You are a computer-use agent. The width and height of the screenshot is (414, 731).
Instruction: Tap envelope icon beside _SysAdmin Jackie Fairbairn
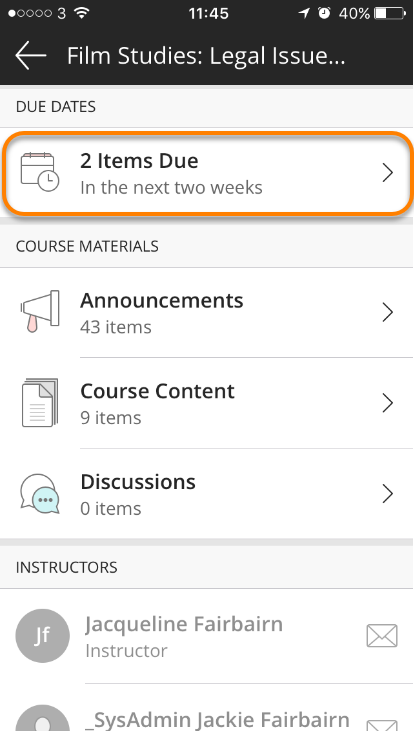pos(382,725)
